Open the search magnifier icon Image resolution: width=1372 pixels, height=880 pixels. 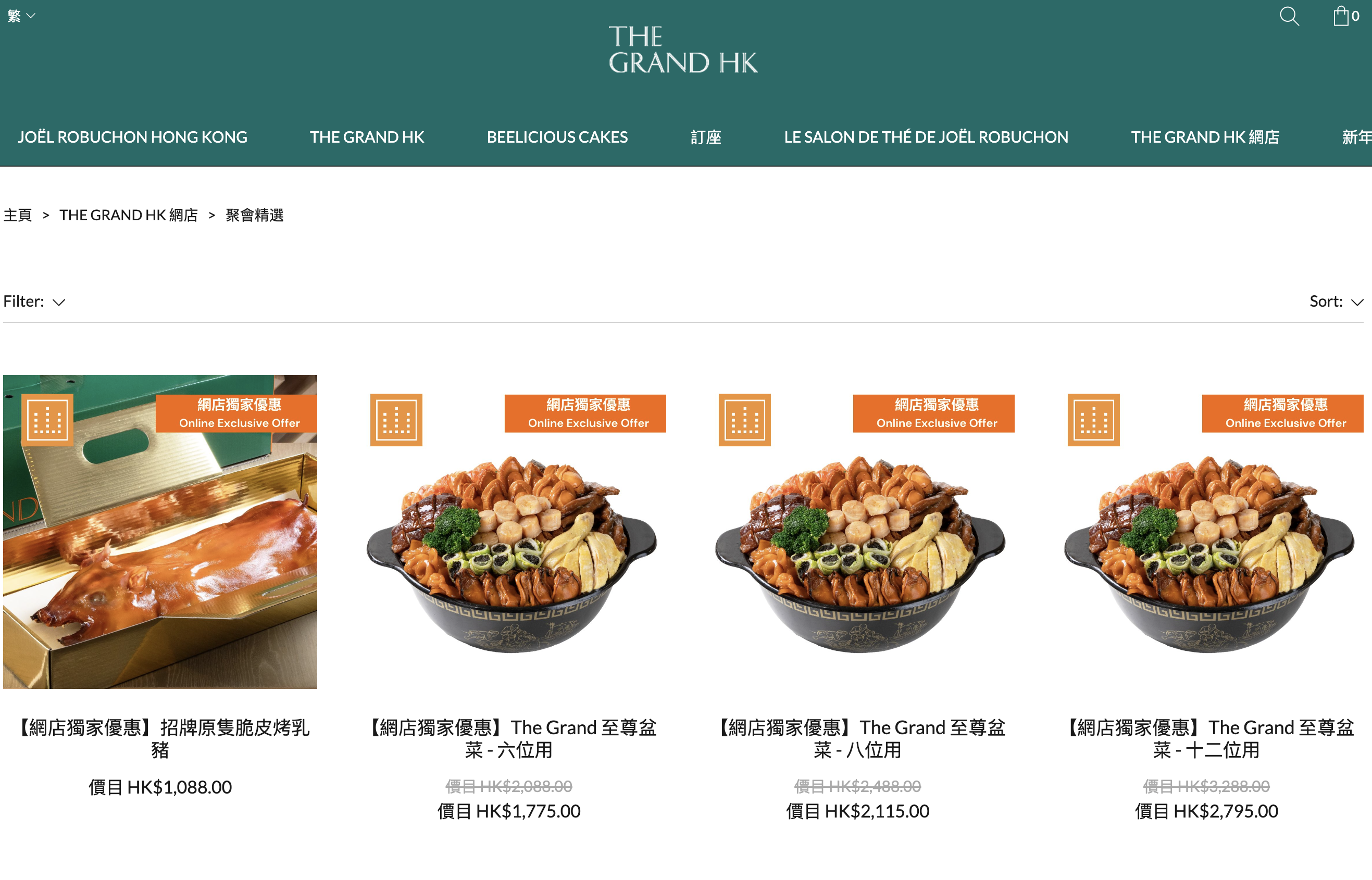pos(1289,16)
